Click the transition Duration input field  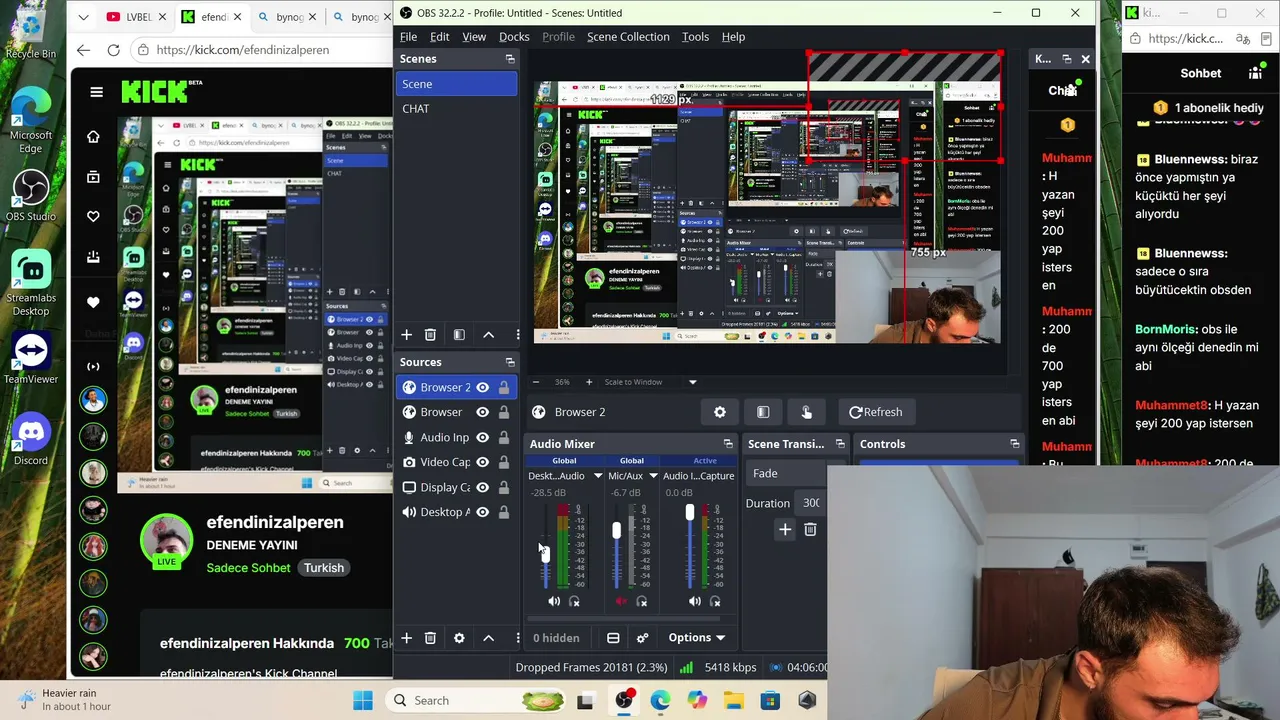coord(810,503)
